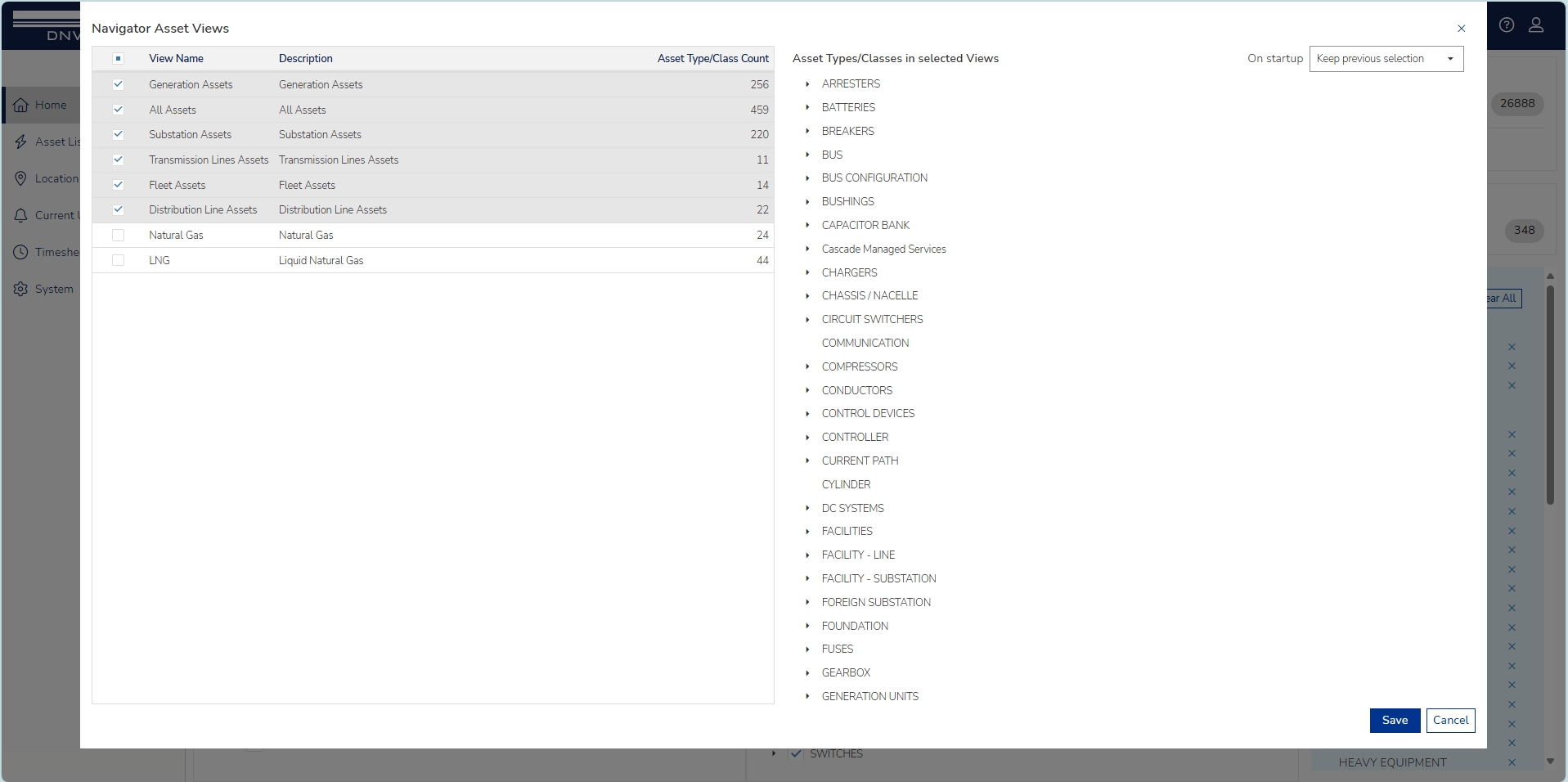1568x782 pixels.
Task: Click the Home icon in sidebar
Action: (21, 105)
